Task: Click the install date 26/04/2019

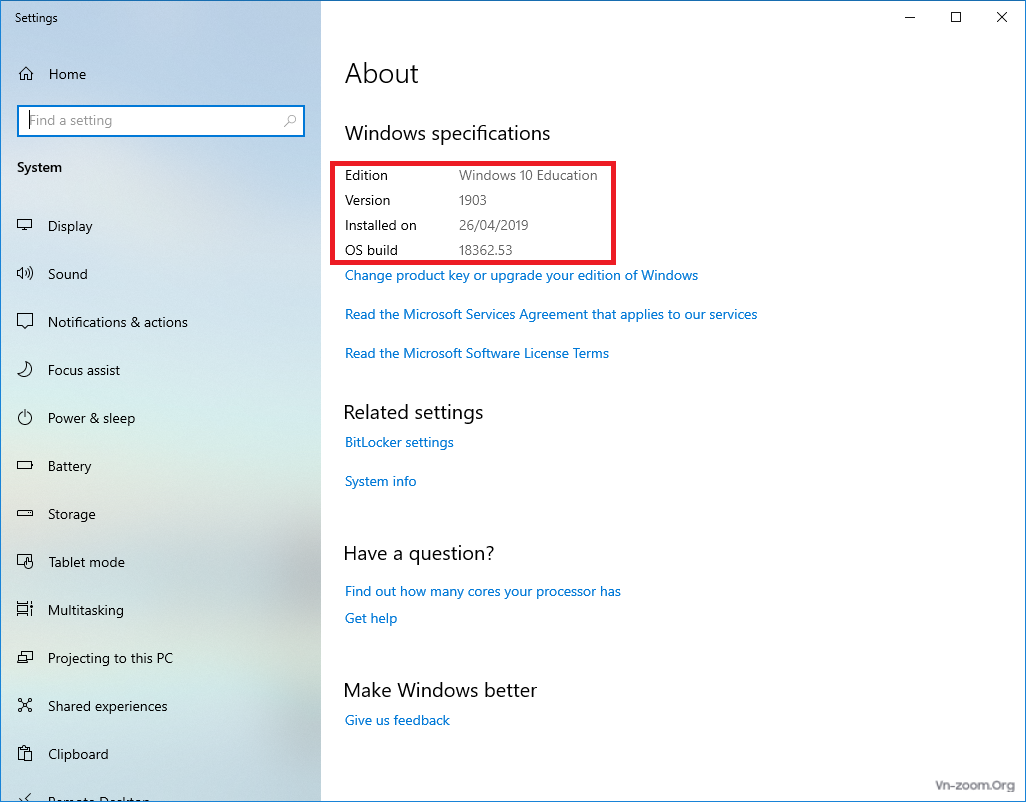Action: (493, 225)
